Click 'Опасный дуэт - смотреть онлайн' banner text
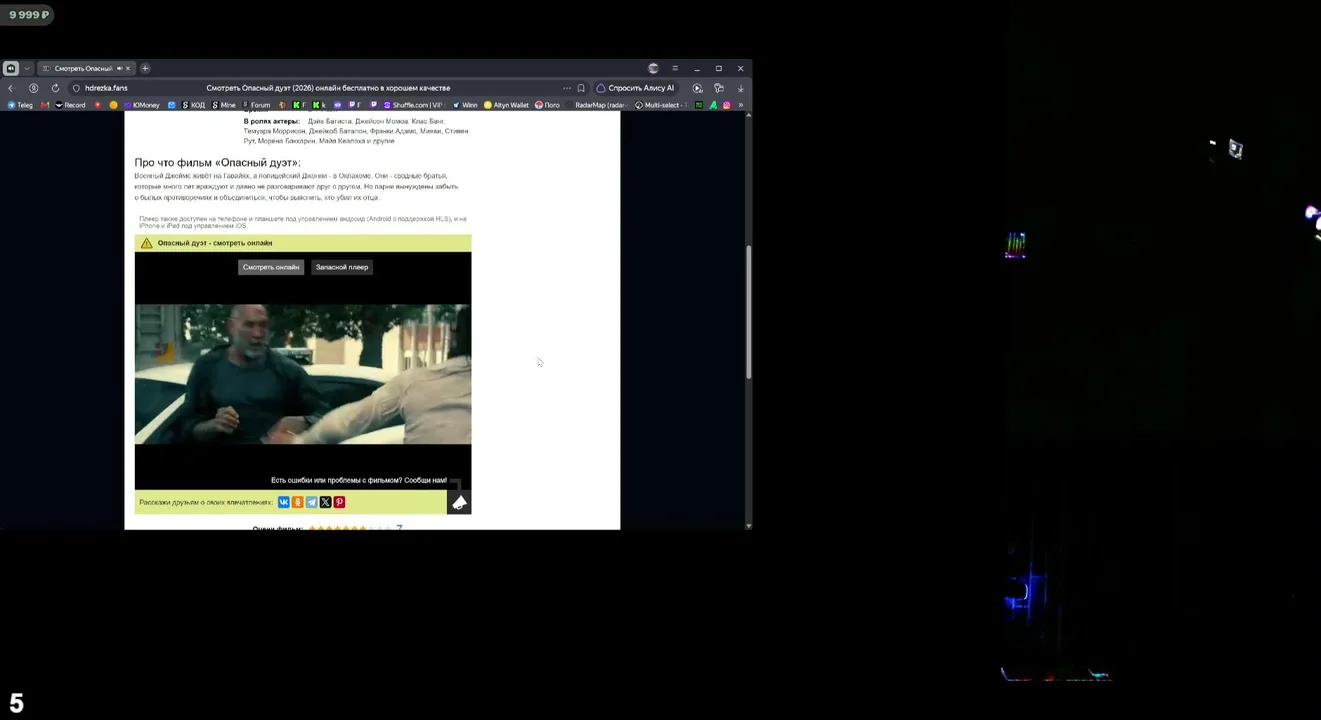1321x720 pixels. 215,243
